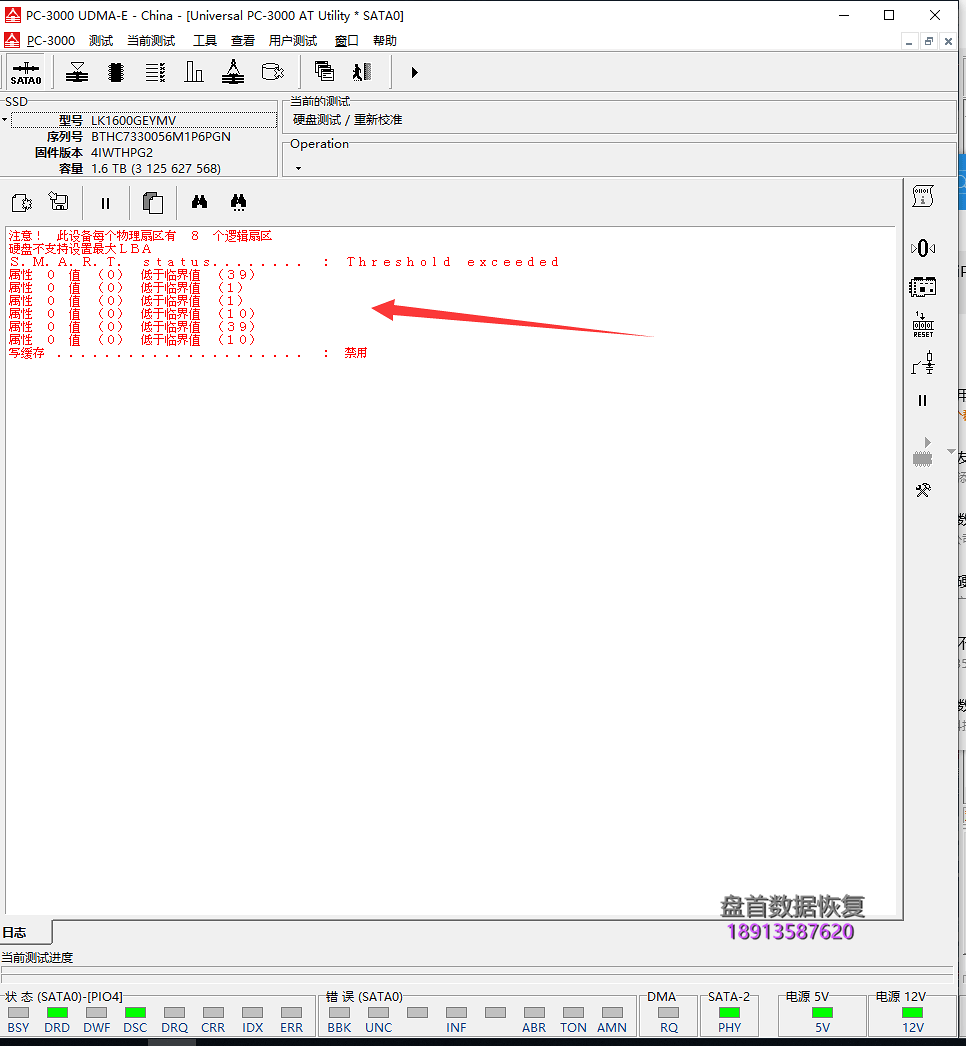
Task: Click the binoculars find icon
Action: click(x=199, y=203)
